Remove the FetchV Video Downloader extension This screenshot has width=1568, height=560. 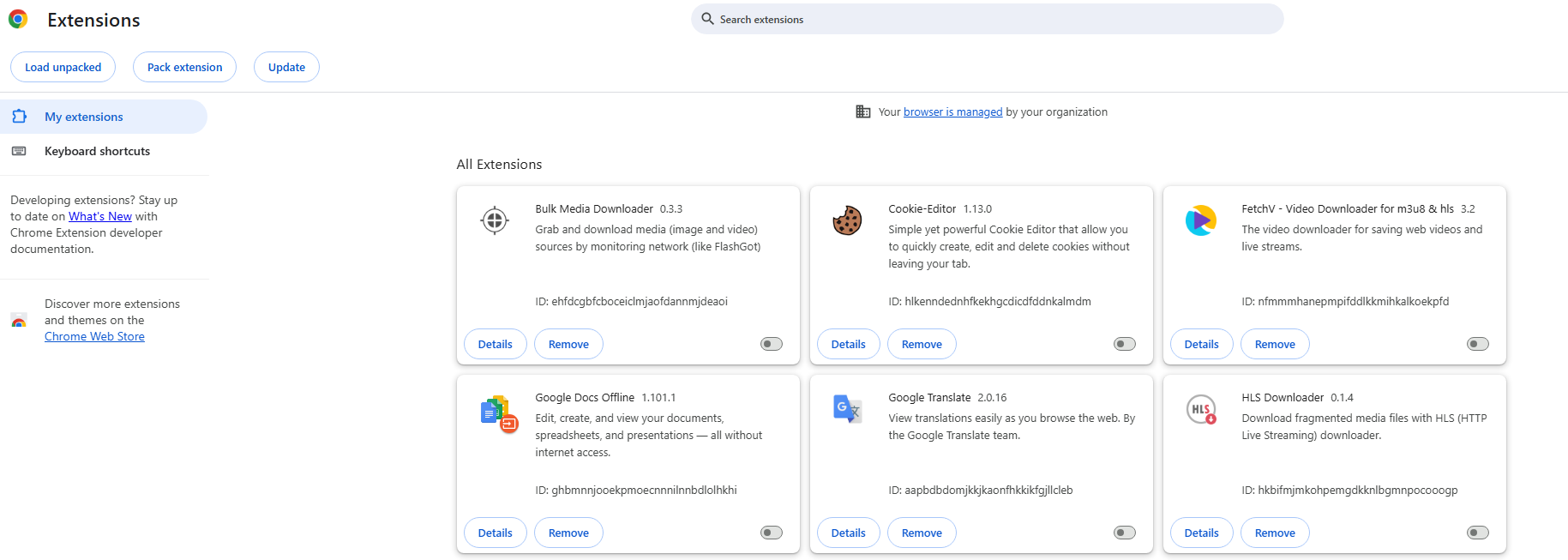(1275, 344)
